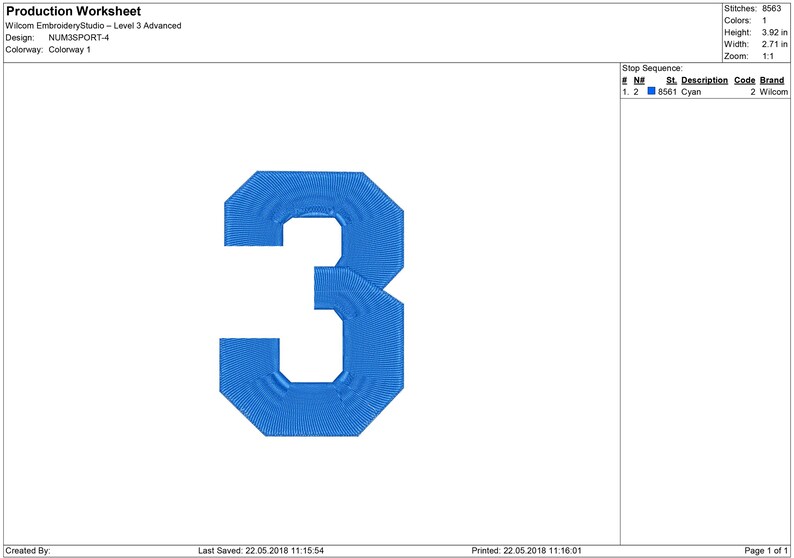
Task: Click the 8561 stitch count entry
Action: (667, 92)
